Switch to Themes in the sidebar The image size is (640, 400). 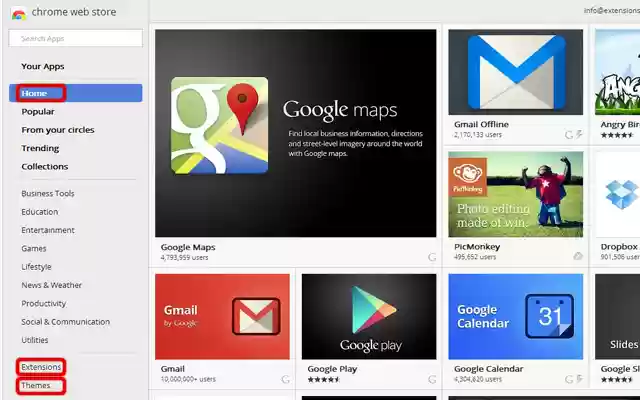tap(36, 385)
